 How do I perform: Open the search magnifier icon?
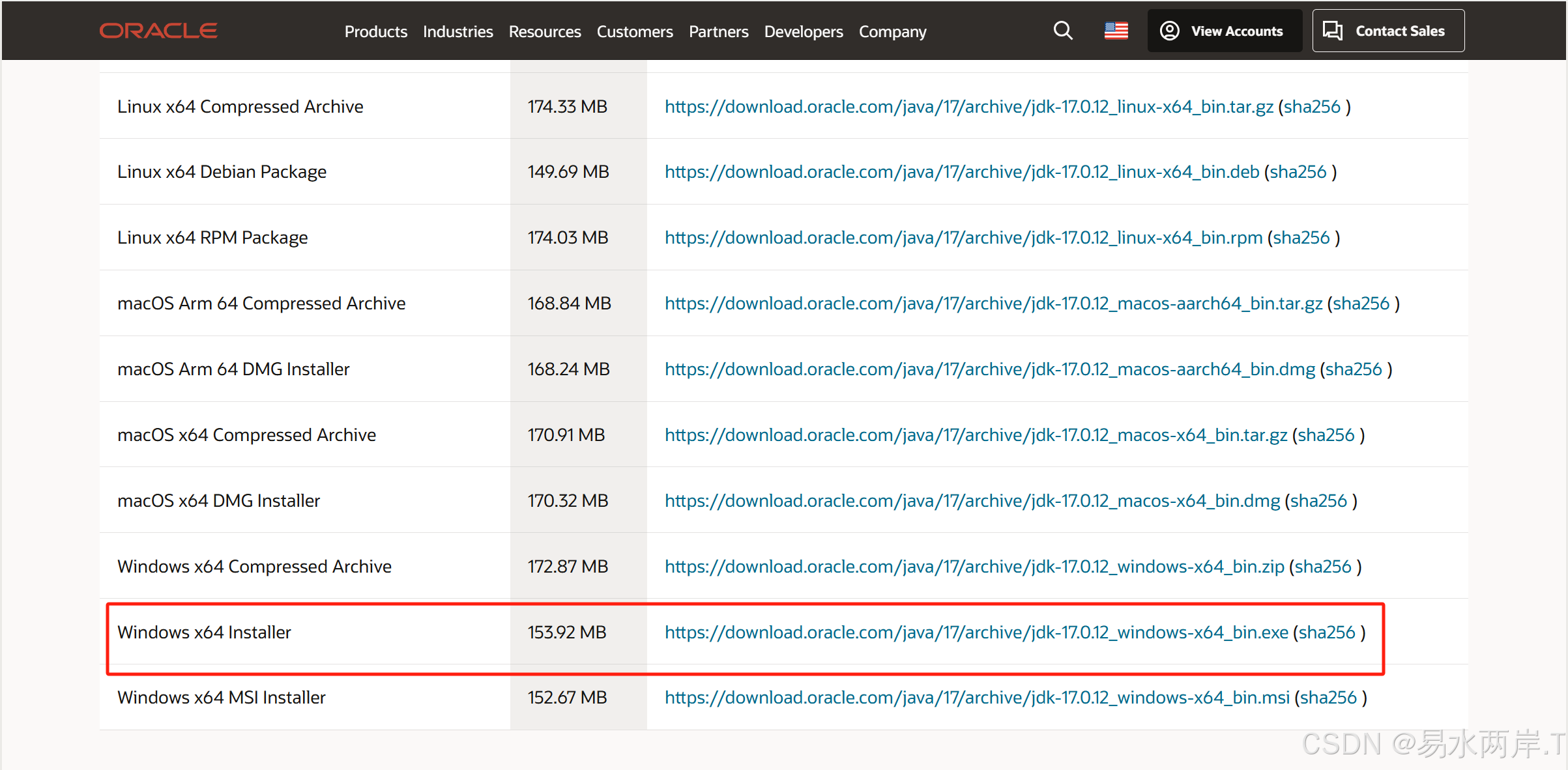pyautogui.click(x=1062, y=31)
